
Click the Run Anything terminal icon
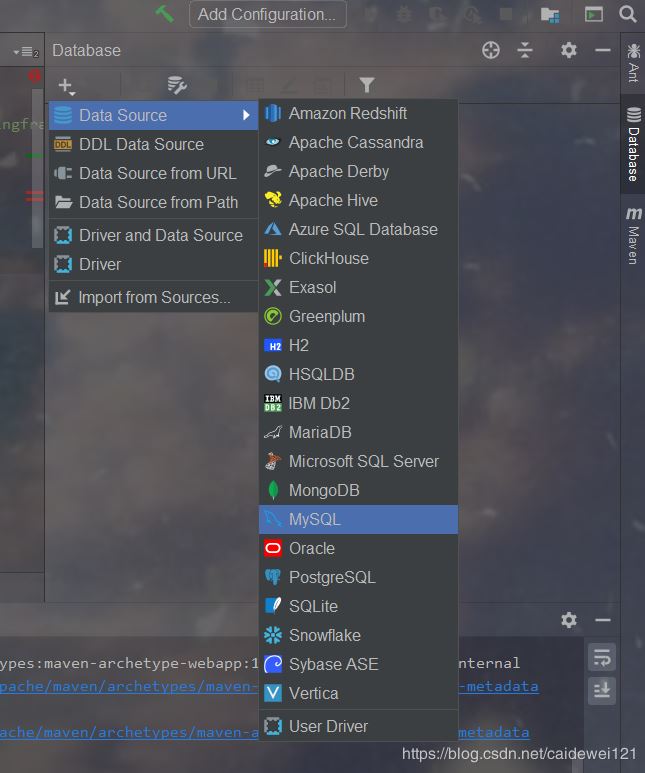pos(593,14)
